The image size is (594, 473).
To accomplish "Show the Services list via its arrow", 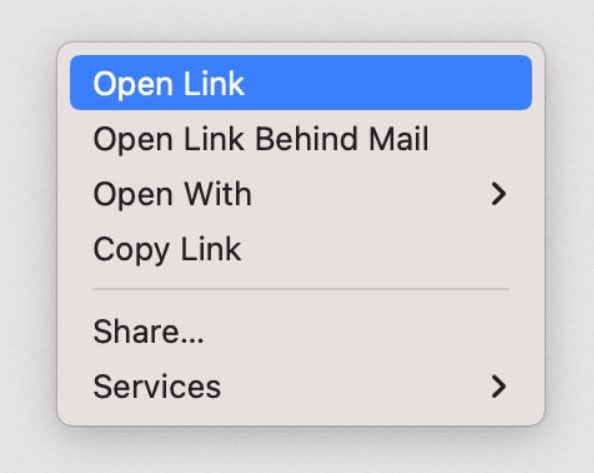I will (x=499, y=387).
